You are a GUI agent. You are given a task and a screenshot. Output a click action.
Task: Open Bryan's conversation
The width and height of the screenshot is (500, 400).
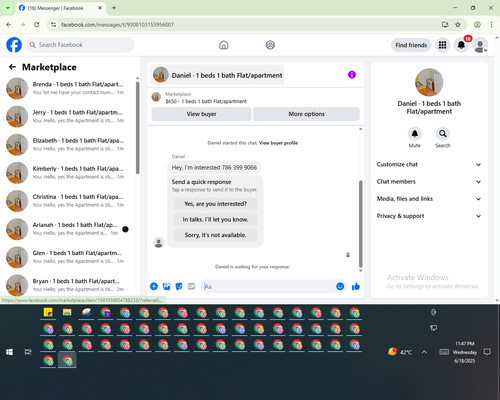68,285
